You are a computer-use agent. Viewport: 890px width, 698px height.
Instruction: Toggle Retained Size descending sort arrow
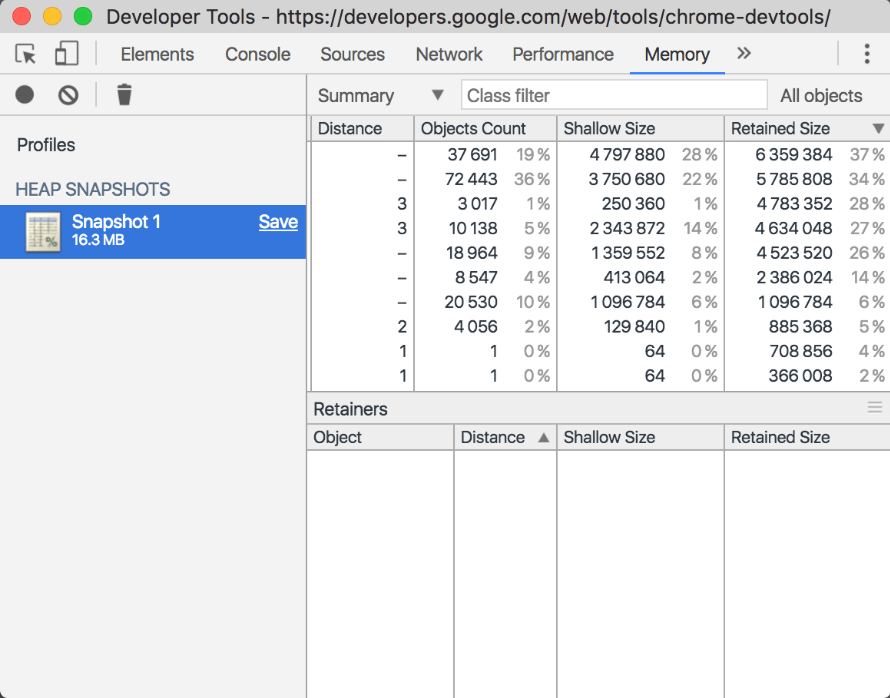point(878,129)
